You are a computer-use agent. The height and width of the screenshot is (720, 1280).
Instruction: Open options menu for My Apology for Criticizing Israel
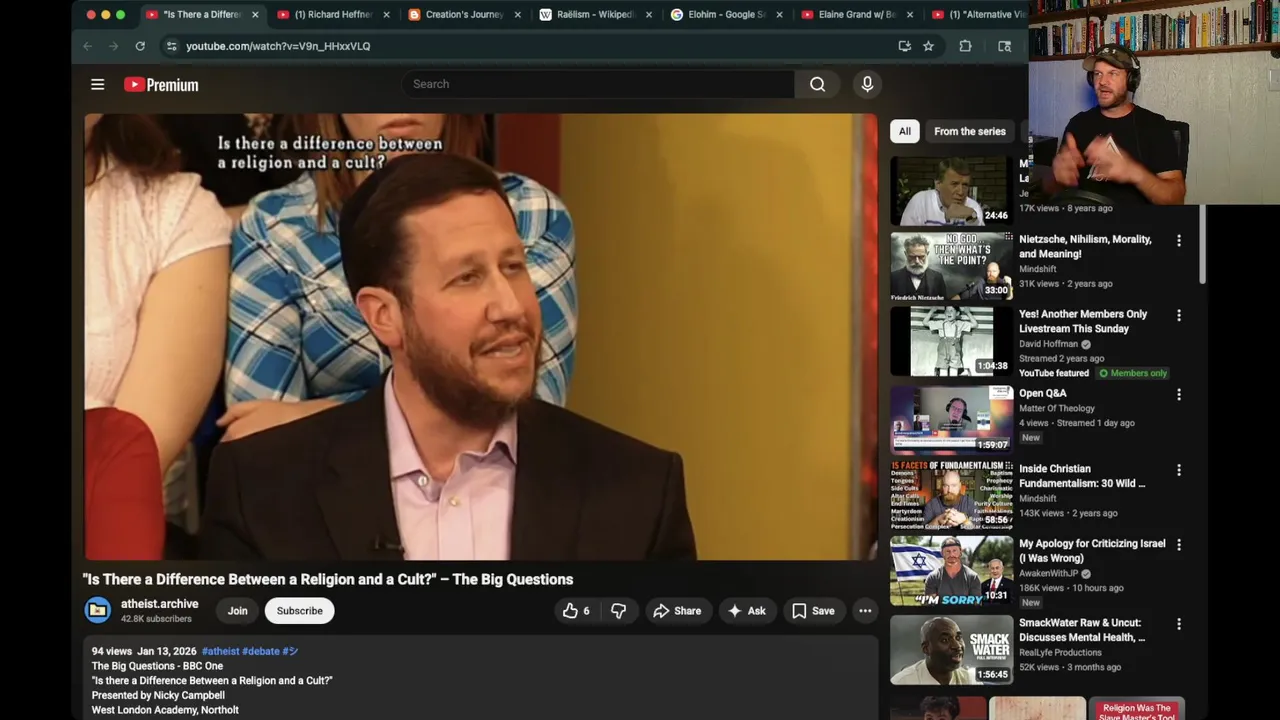coord(1178,545)
